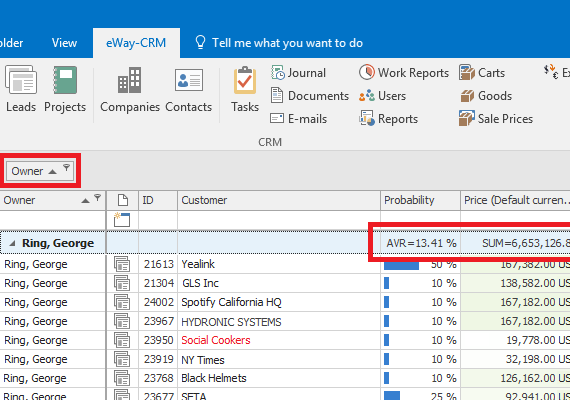Open the Tasks clipboard icon
This screenshot has height=400, width=570.
coord(245,80)
